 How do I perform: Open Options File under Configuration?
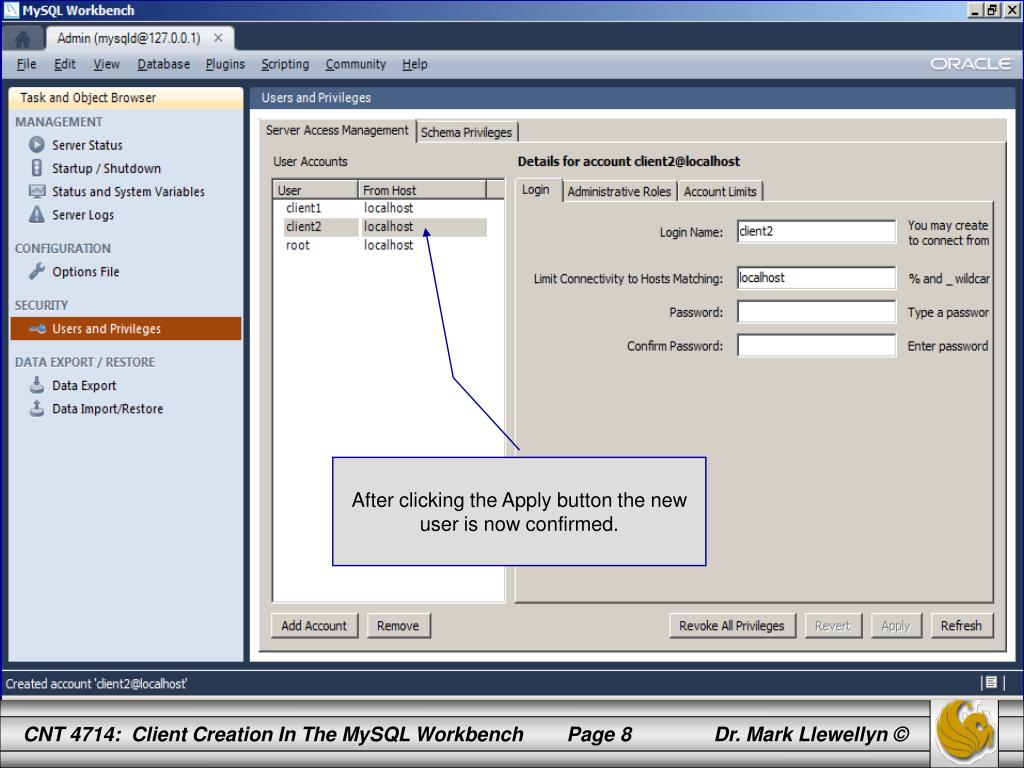pos(86,272)
